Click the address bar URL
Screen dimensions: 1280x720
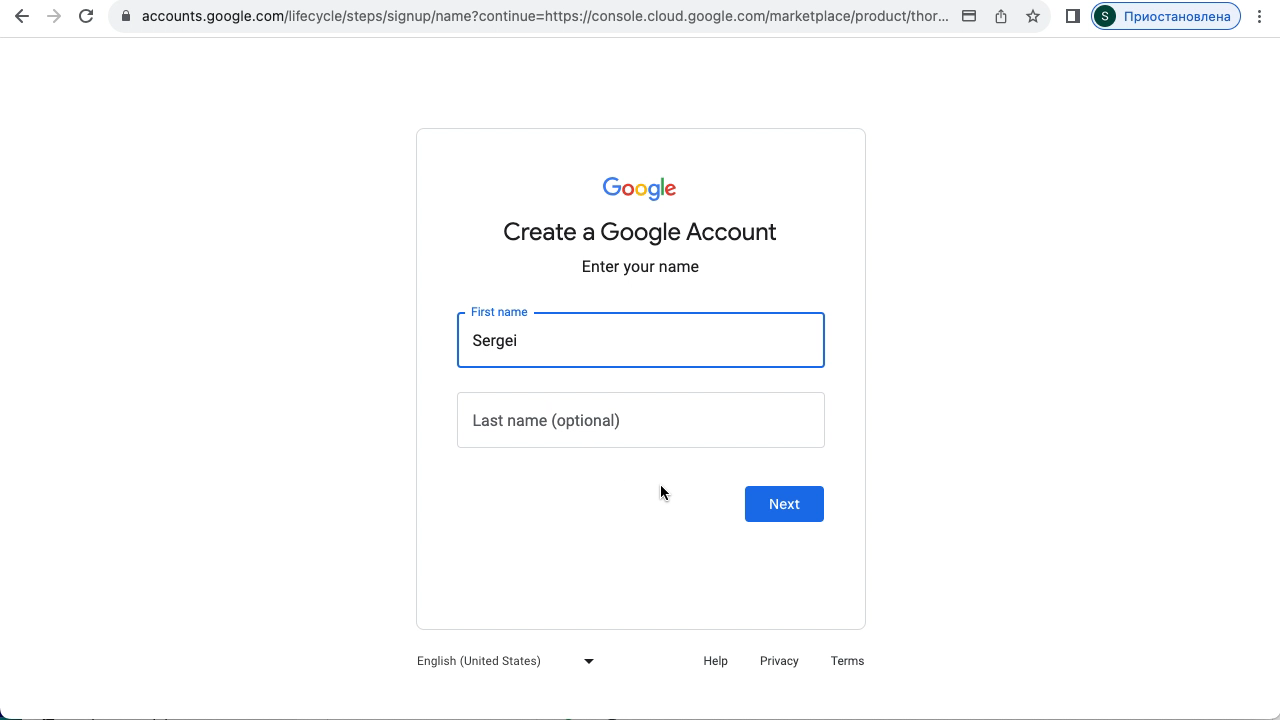click(x=545, y=16)
